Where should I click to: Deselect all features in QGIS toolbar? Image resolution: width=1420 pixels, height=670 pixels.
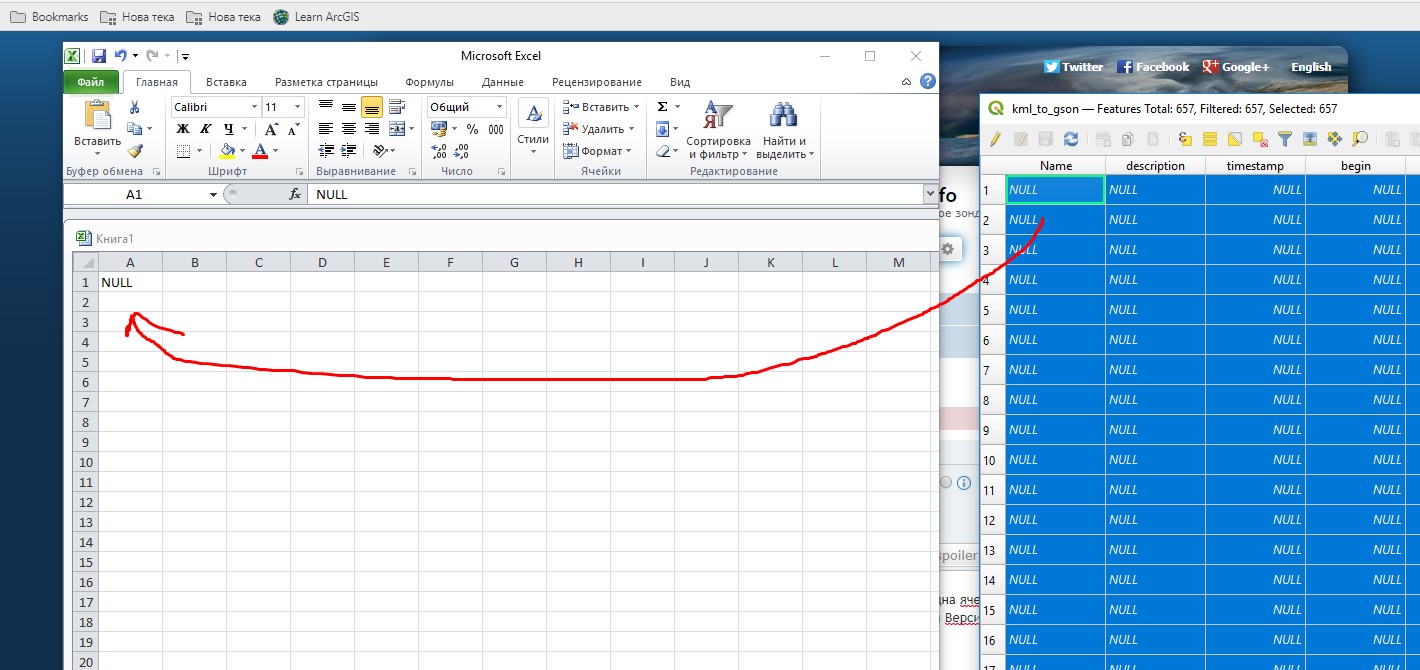point(1260,139)
